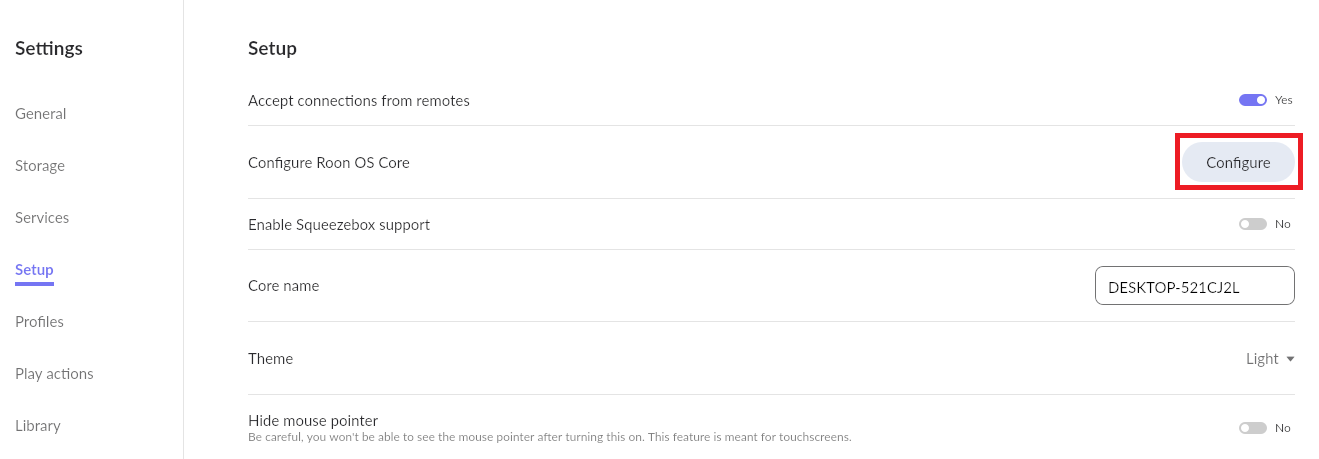
Task: Turn on Hide mouse pointer toggle
Action: [x=1253, y=428]
